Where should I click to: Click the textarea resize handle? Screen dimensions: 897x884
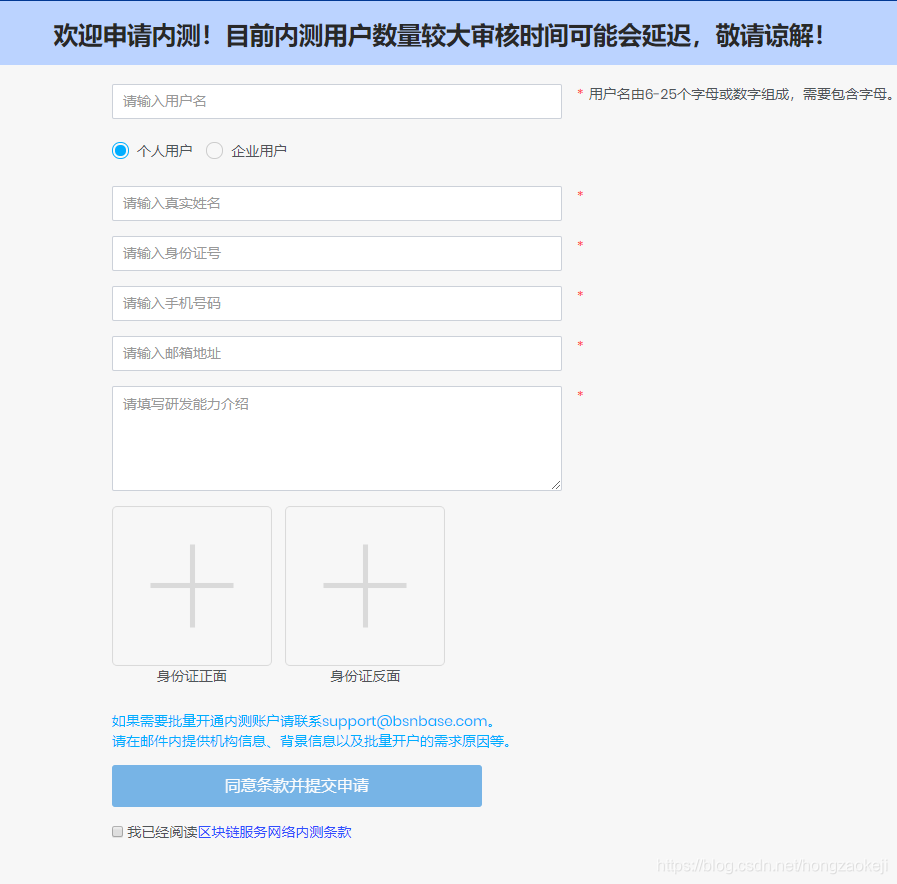tap(557, 486)
